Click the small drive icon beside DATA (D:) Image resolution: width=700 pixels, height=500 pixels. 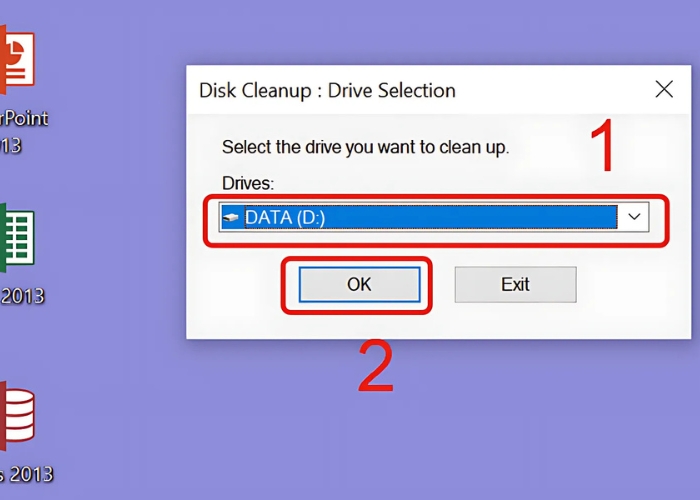[x=231, y=217]
